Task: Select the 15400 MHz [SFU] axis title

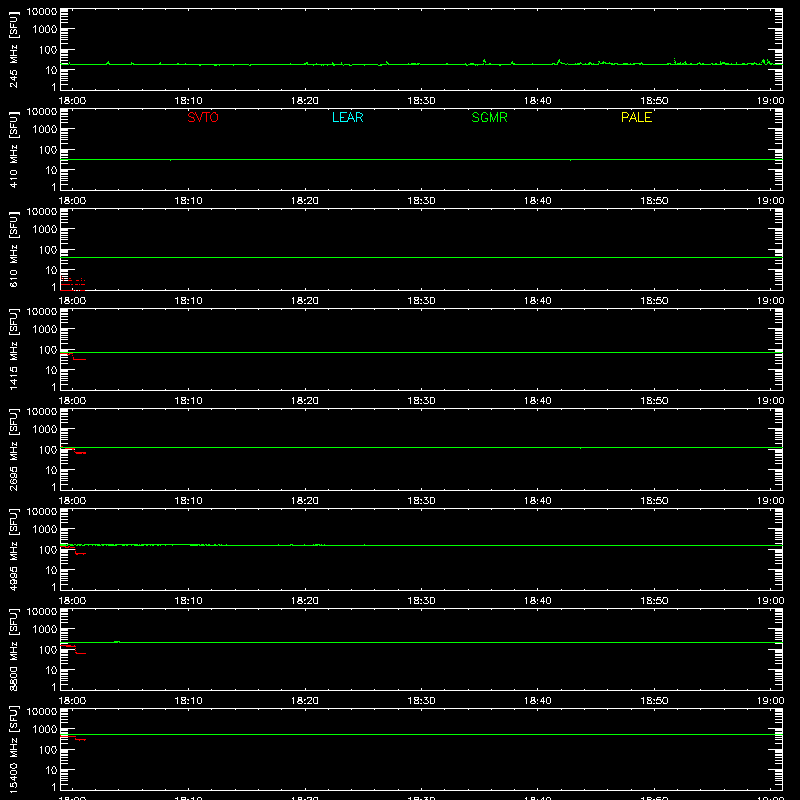Action: [14, 749]
